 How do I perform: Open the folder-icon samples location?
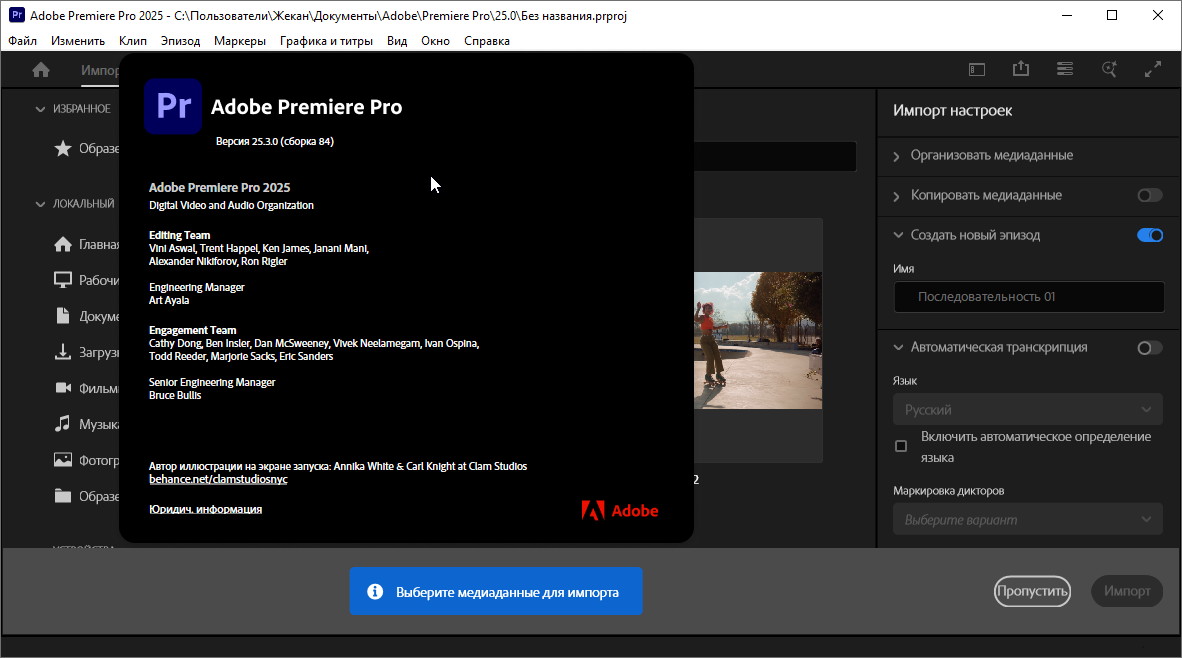pos(87,496)
